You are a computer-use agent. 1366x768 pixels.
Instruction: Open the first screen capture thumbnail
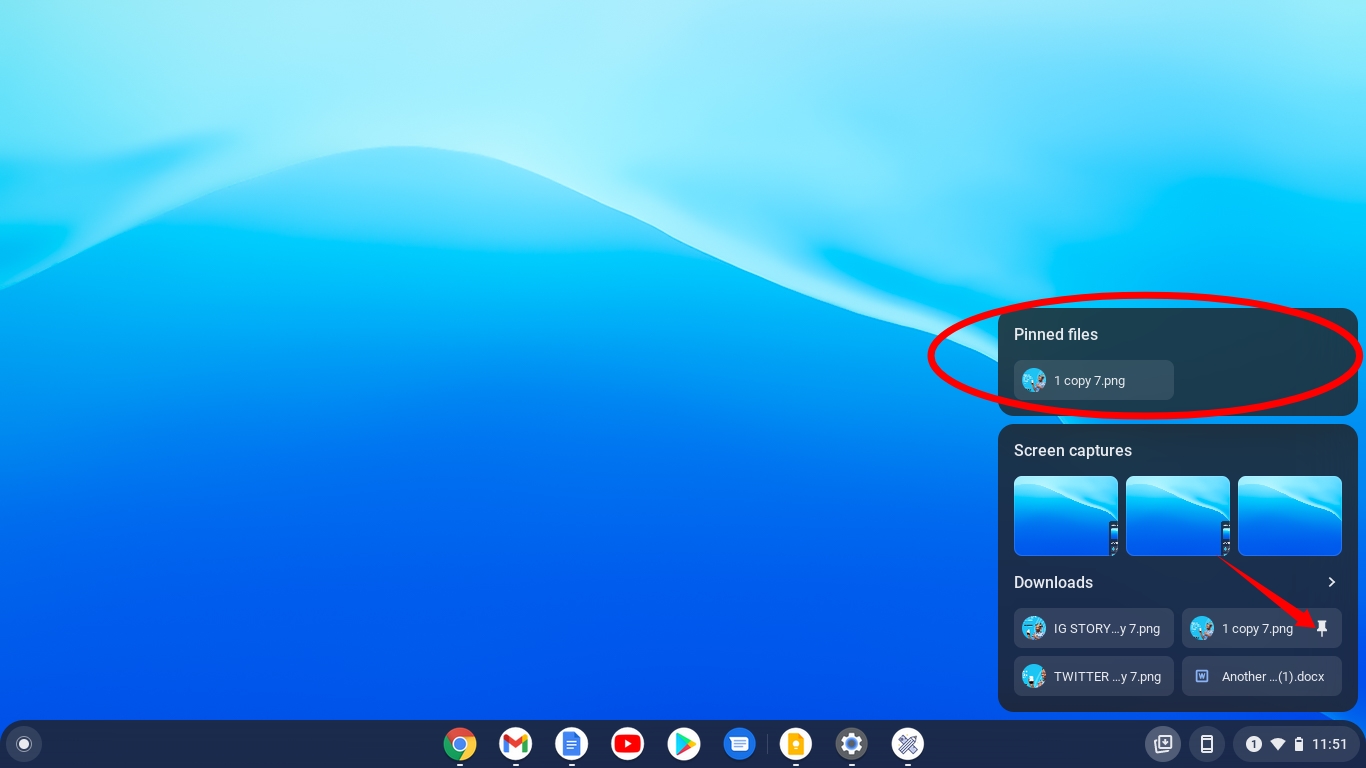1066,516
